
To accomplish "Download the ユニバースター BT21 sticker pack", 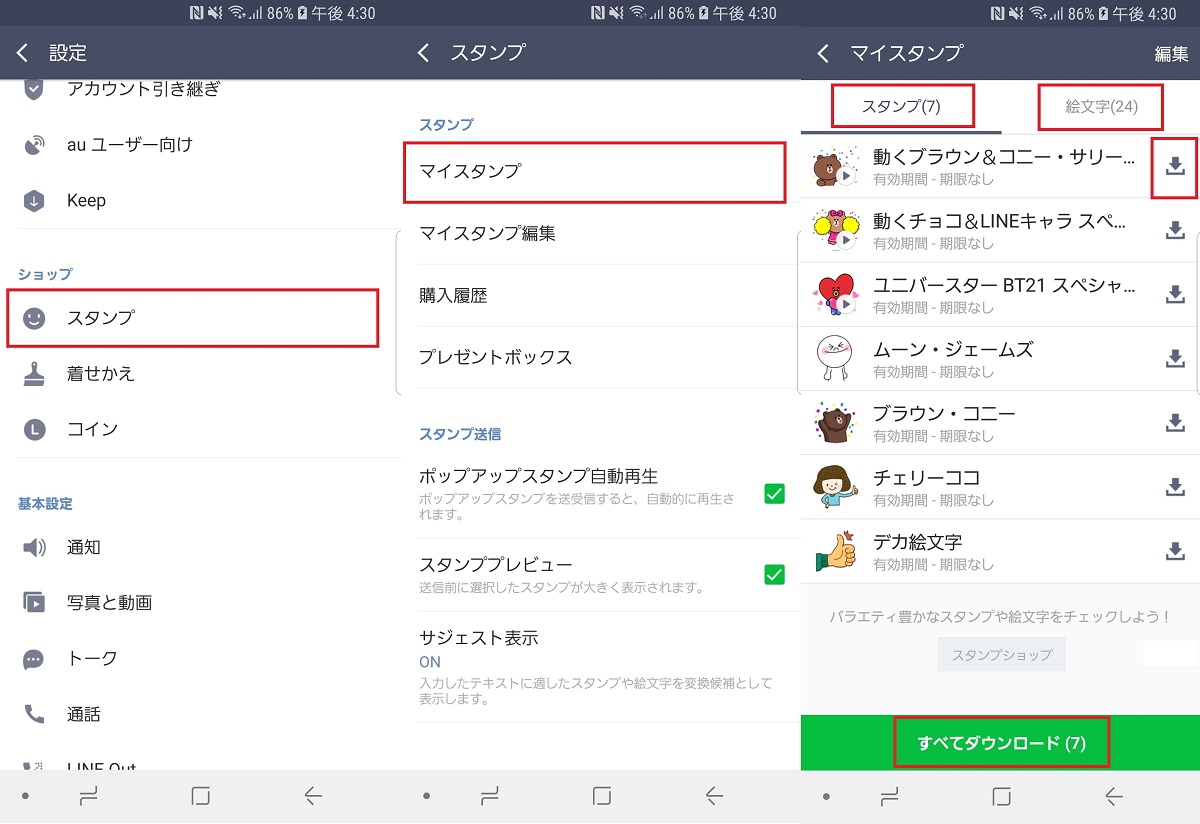I will coord(1175,295).
